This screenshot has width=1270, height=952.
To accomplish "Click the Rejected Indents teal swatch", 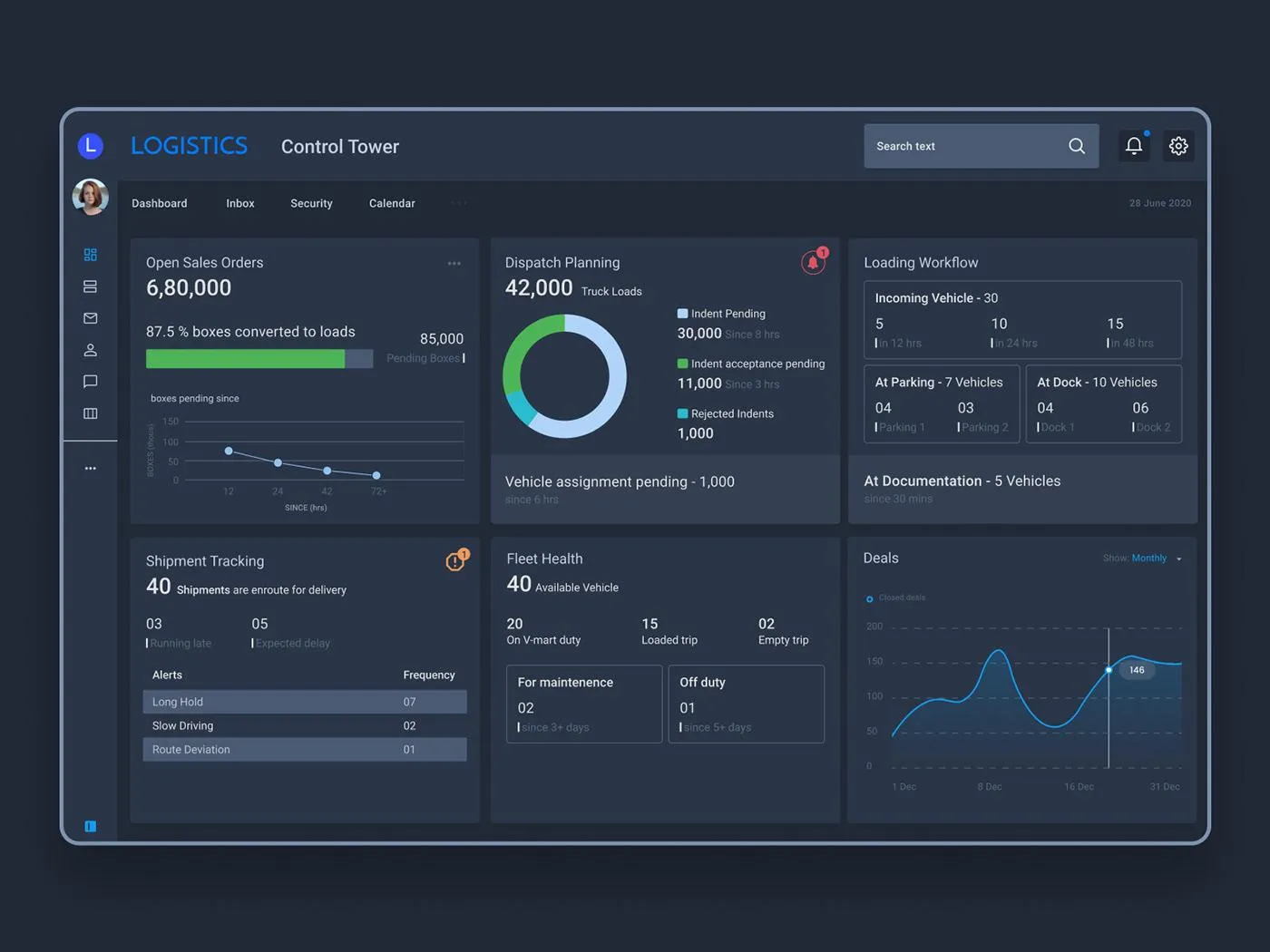I will [x=682, y=413].
